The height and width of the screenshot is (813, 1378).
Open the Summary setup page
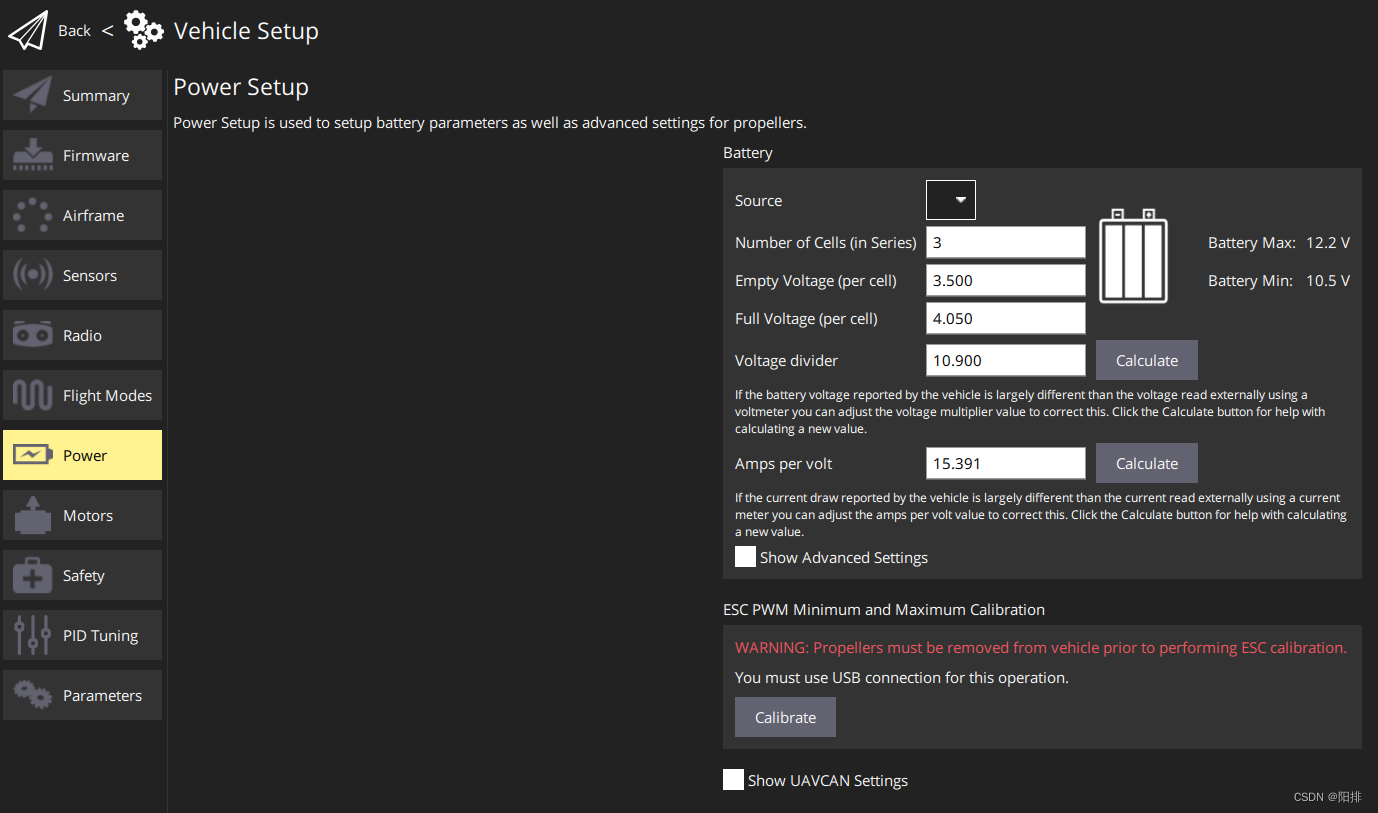[x=82, y=95]
